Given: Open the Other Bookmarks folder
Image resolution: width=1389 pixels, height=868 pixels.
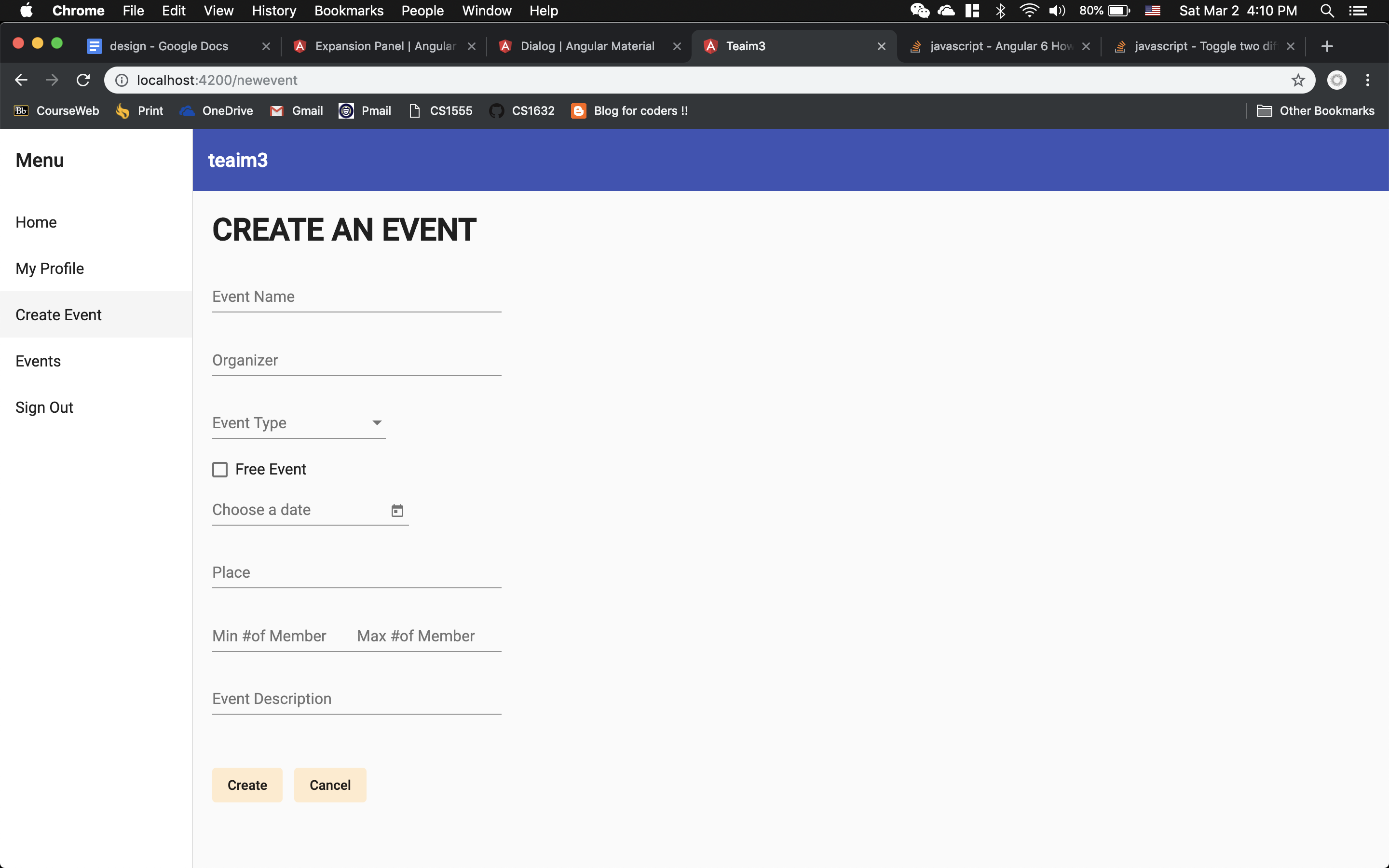Looking at the screenshot, I should click(x=1316, y=111).
